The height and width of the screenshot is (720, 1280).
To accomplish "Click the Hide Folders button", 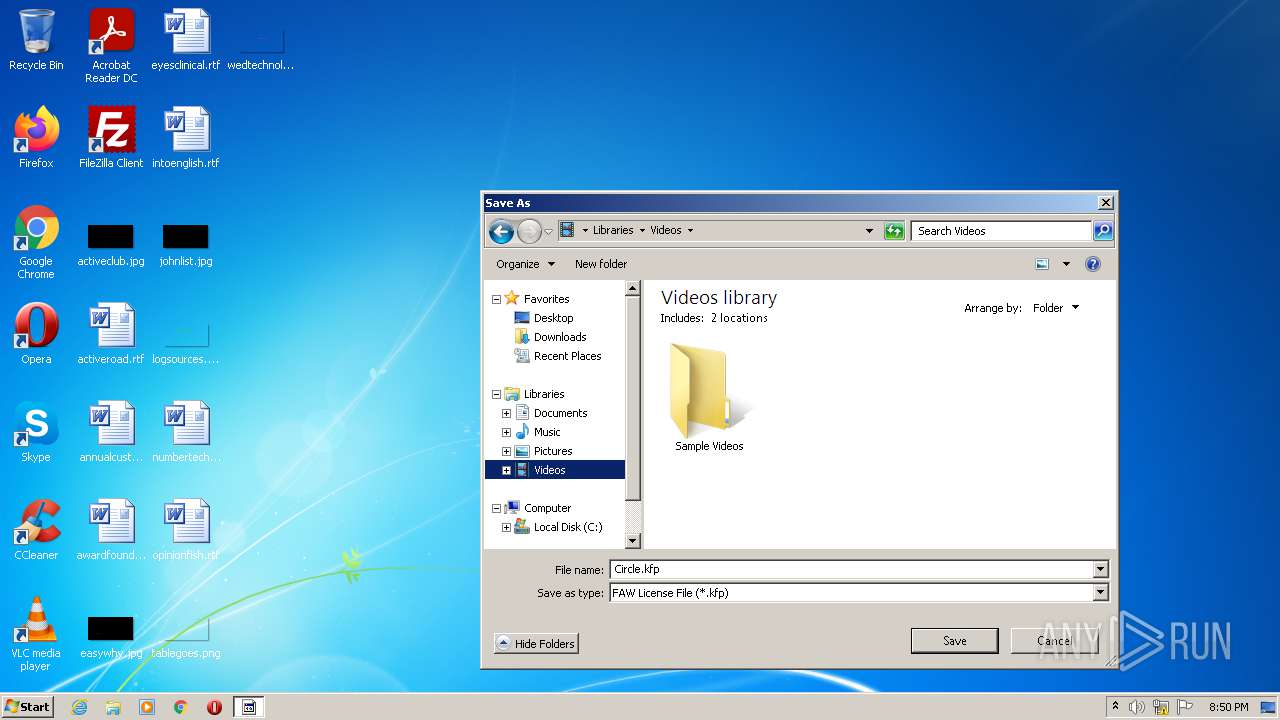I will coord(536,644).
